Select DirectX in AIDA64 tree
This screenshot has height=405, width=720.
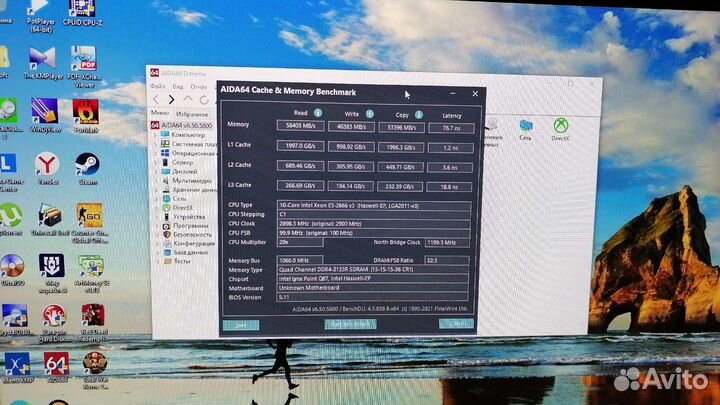178,208
